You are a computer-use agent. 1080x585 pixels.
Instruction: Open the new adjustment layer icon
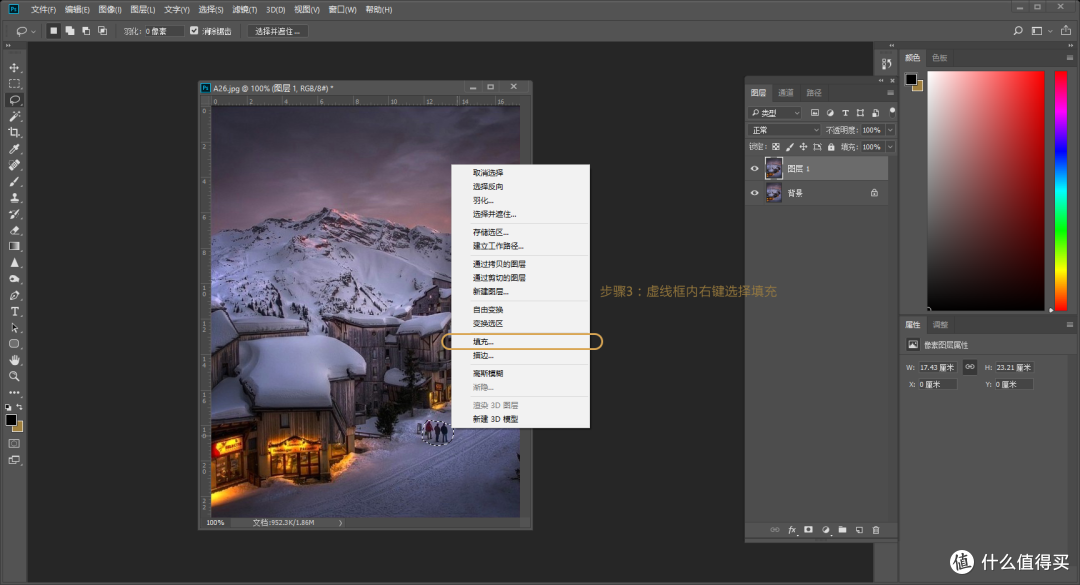(824, 529)
